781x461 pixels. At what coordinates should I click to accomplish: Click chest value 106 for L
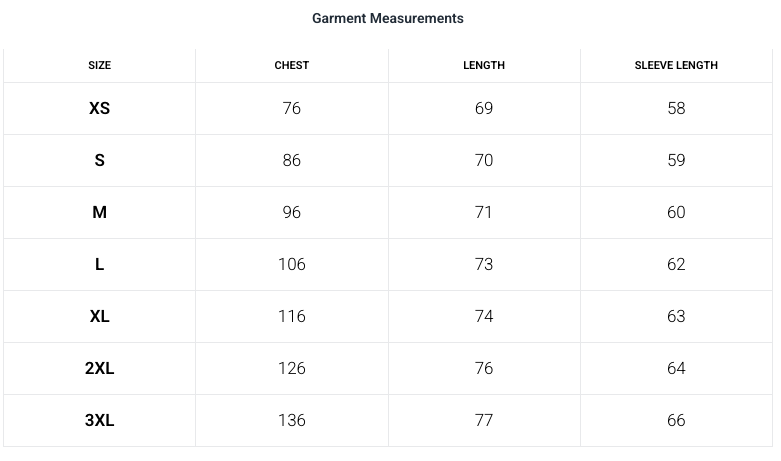pyautogui.click(x=292, y=264)
